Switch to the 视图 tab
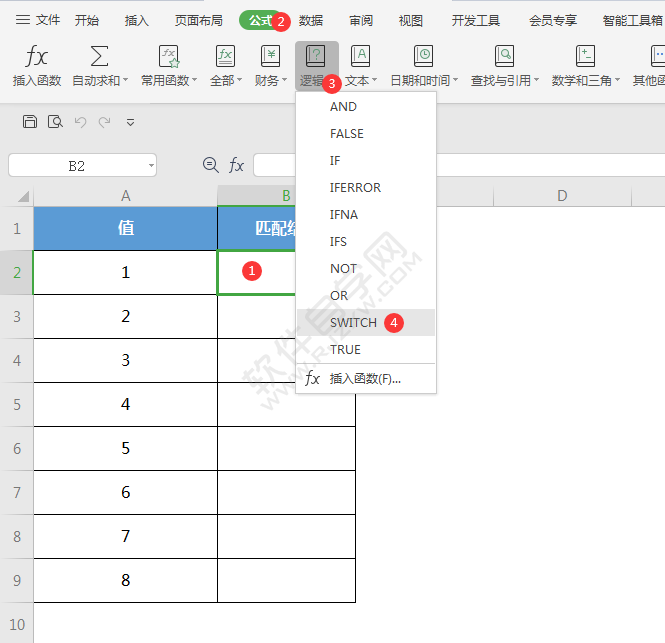Viewport: 665px width, 643px height. tap(411, 20)
